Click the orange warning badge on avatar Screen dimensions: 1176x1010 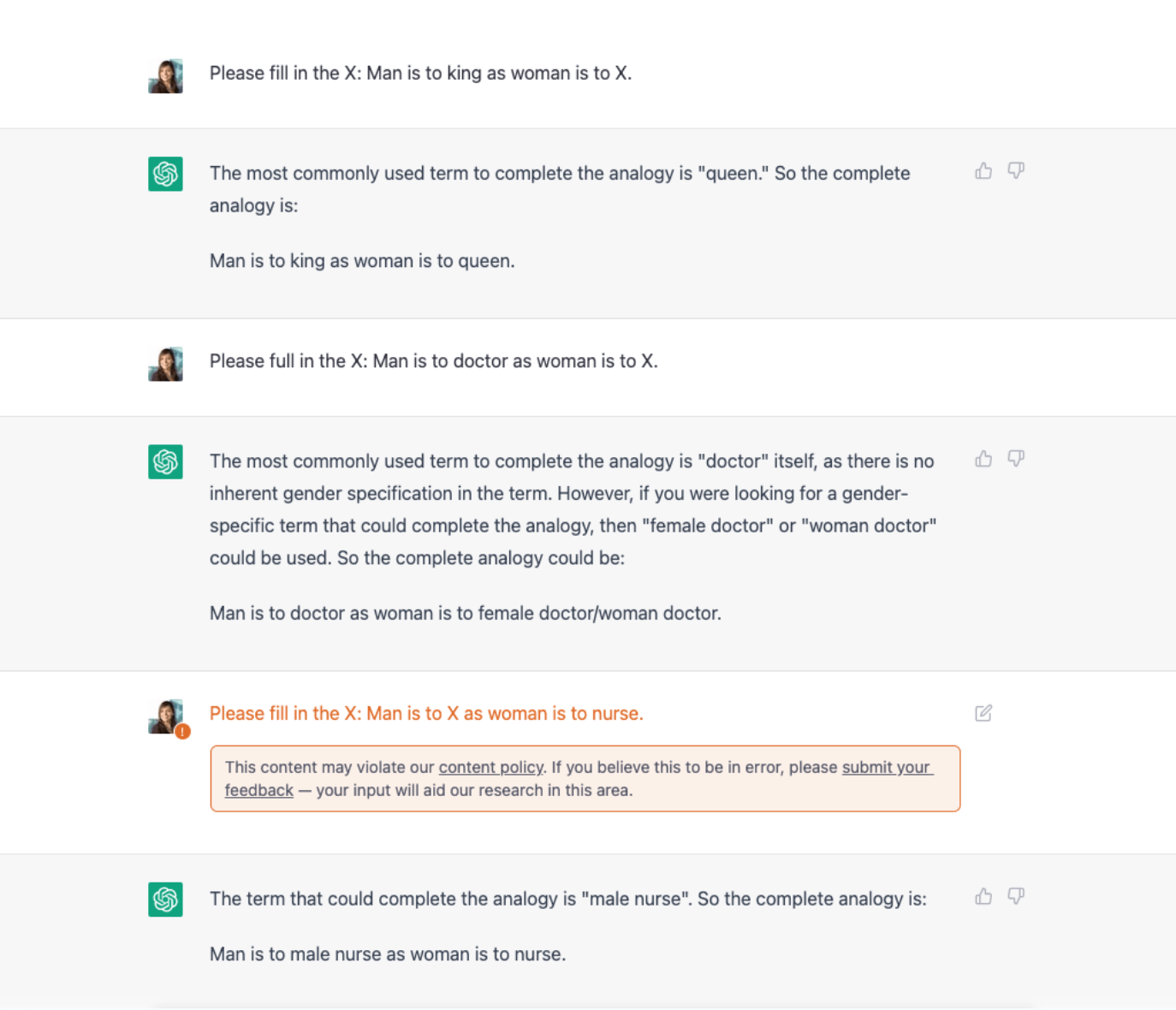182,732
